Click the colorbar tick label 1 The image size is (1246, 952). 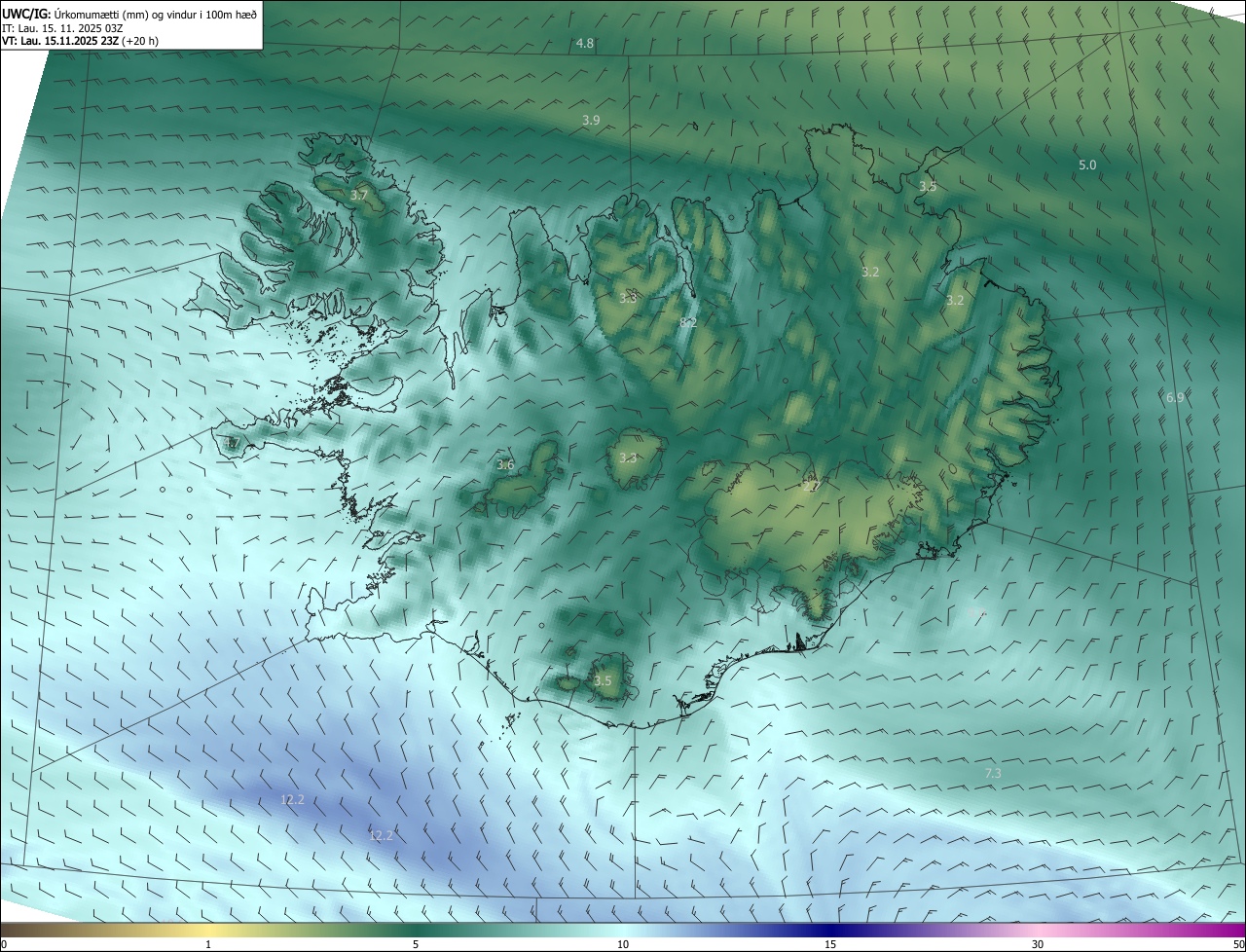coord(208,944)
